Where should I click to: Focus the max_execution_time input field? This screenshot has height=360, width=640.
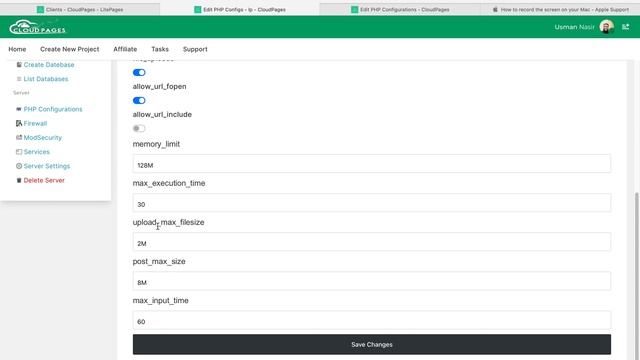click(x=371, y=203)
